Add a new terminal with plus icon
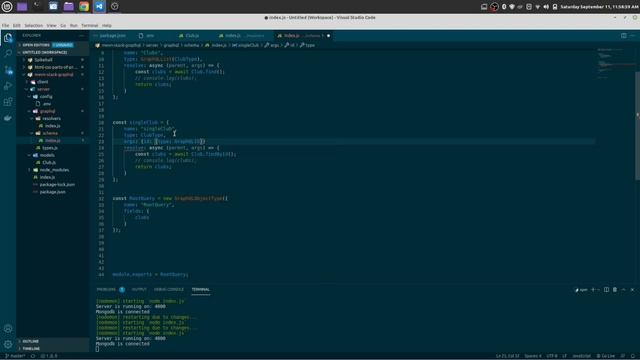 click(x=593, y=290)
